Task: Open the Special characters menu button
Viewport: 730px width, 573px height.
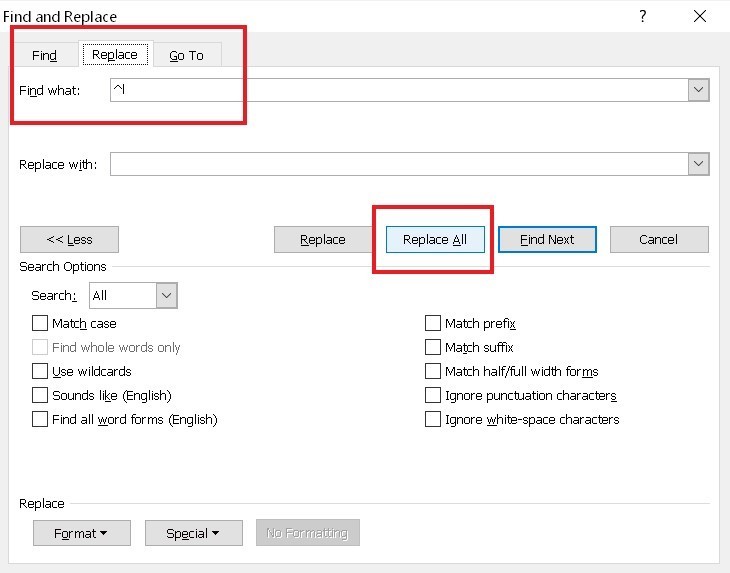Action: [x=194, y=533]
